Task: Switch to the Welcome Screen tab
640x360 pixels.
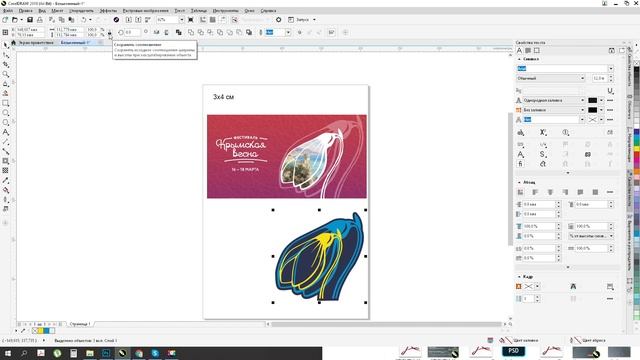Action: coord(36,42)
